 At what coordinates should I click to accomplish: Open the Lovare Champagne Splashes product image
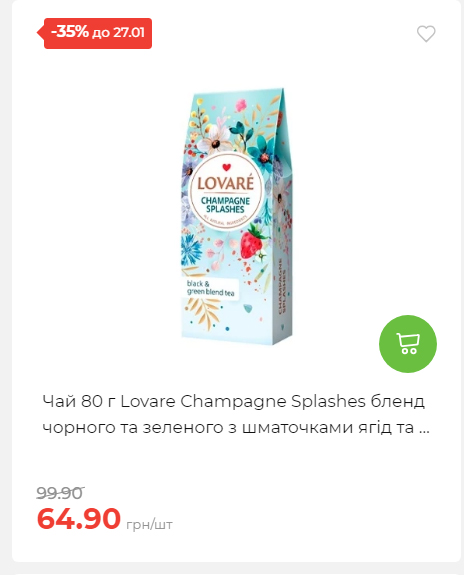[238, 216]
